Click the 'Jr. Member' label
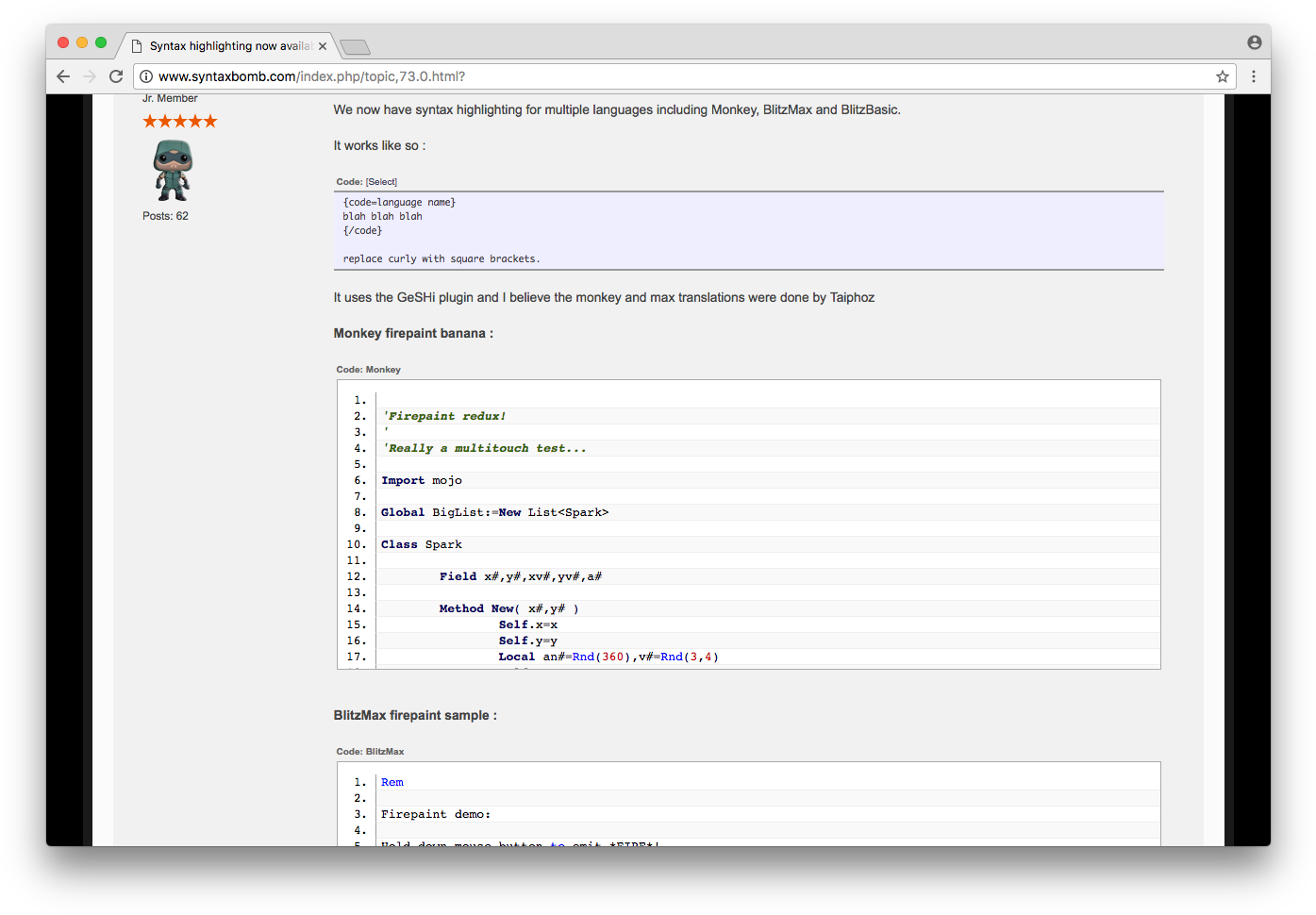 [170, 98]
